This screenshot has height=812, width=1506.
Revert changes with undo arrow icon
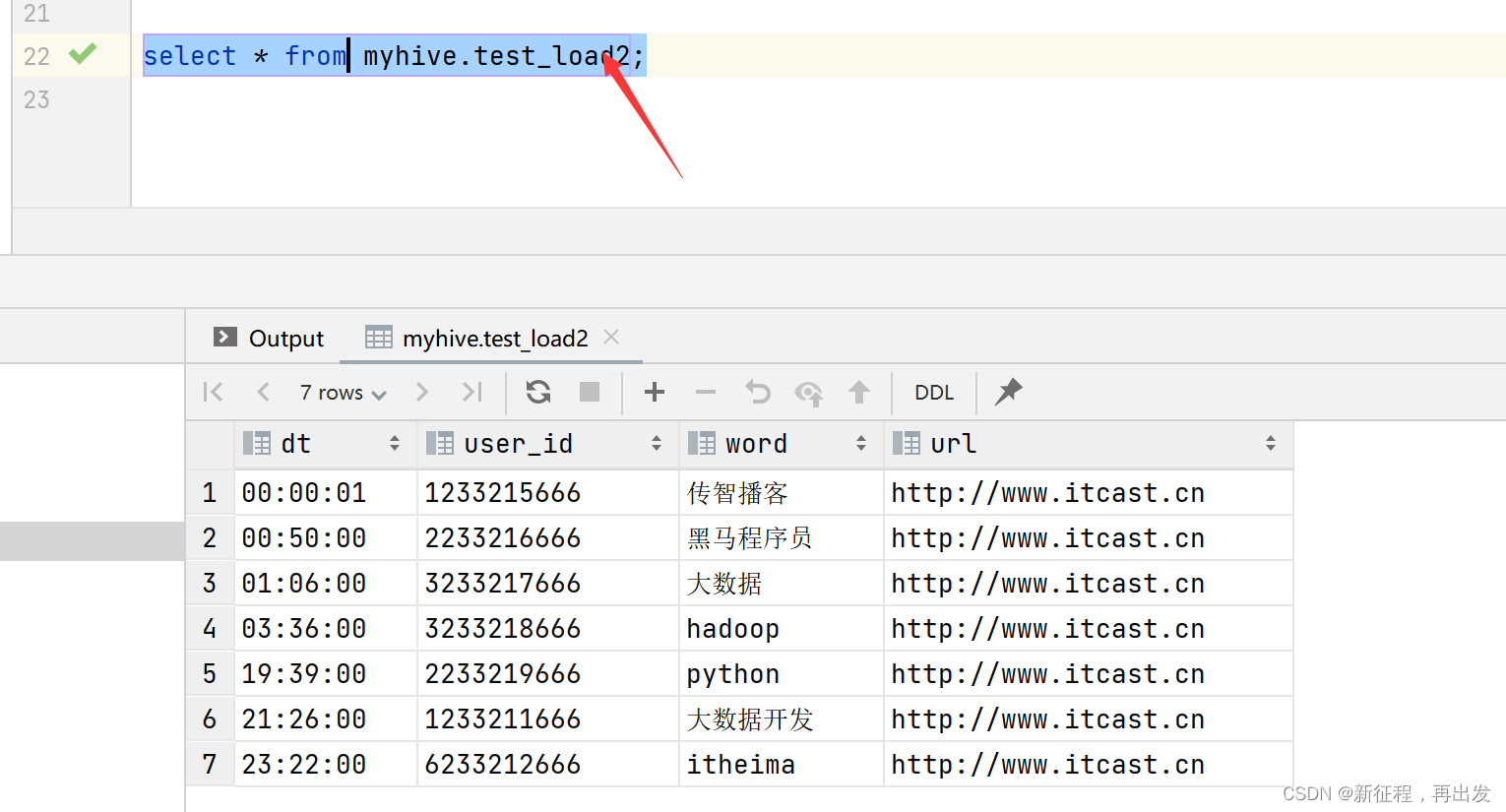(x=757, y=392)
